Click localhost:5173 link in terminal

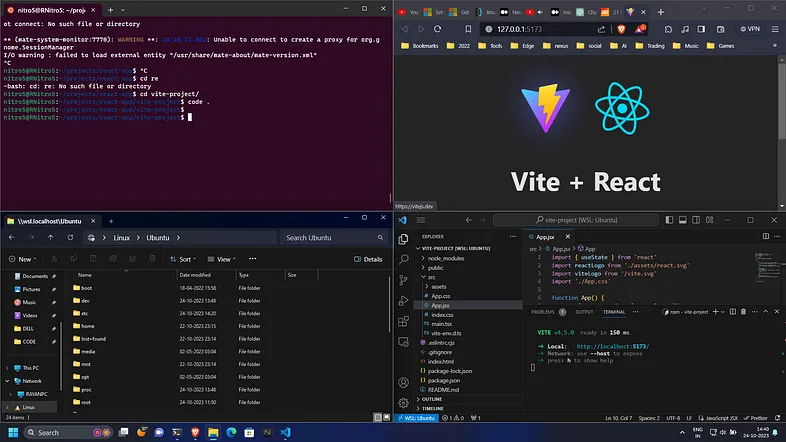pyautogui.click(x=613, y=346)
